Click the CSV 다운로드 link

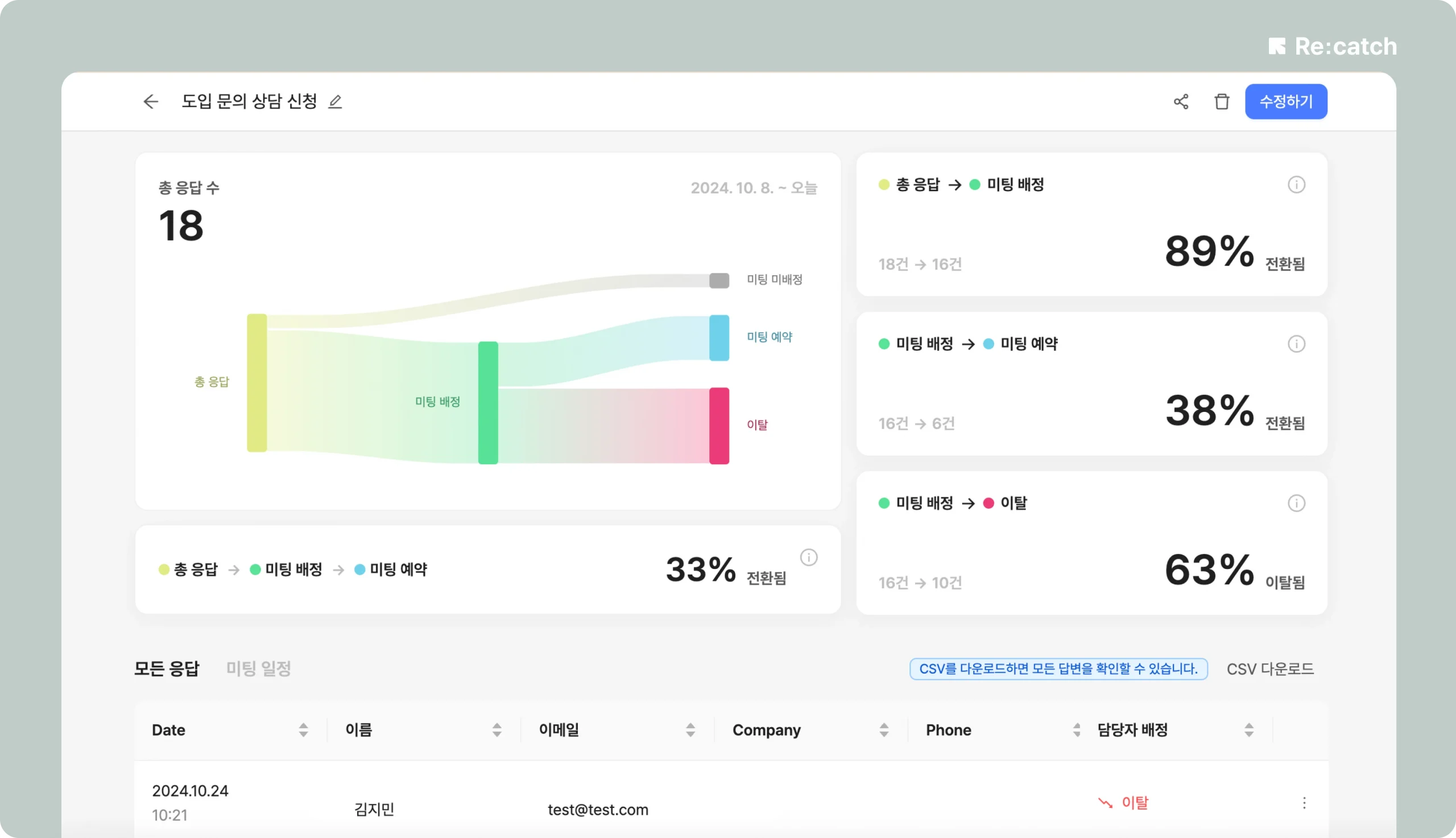[x=1269, y=670]
